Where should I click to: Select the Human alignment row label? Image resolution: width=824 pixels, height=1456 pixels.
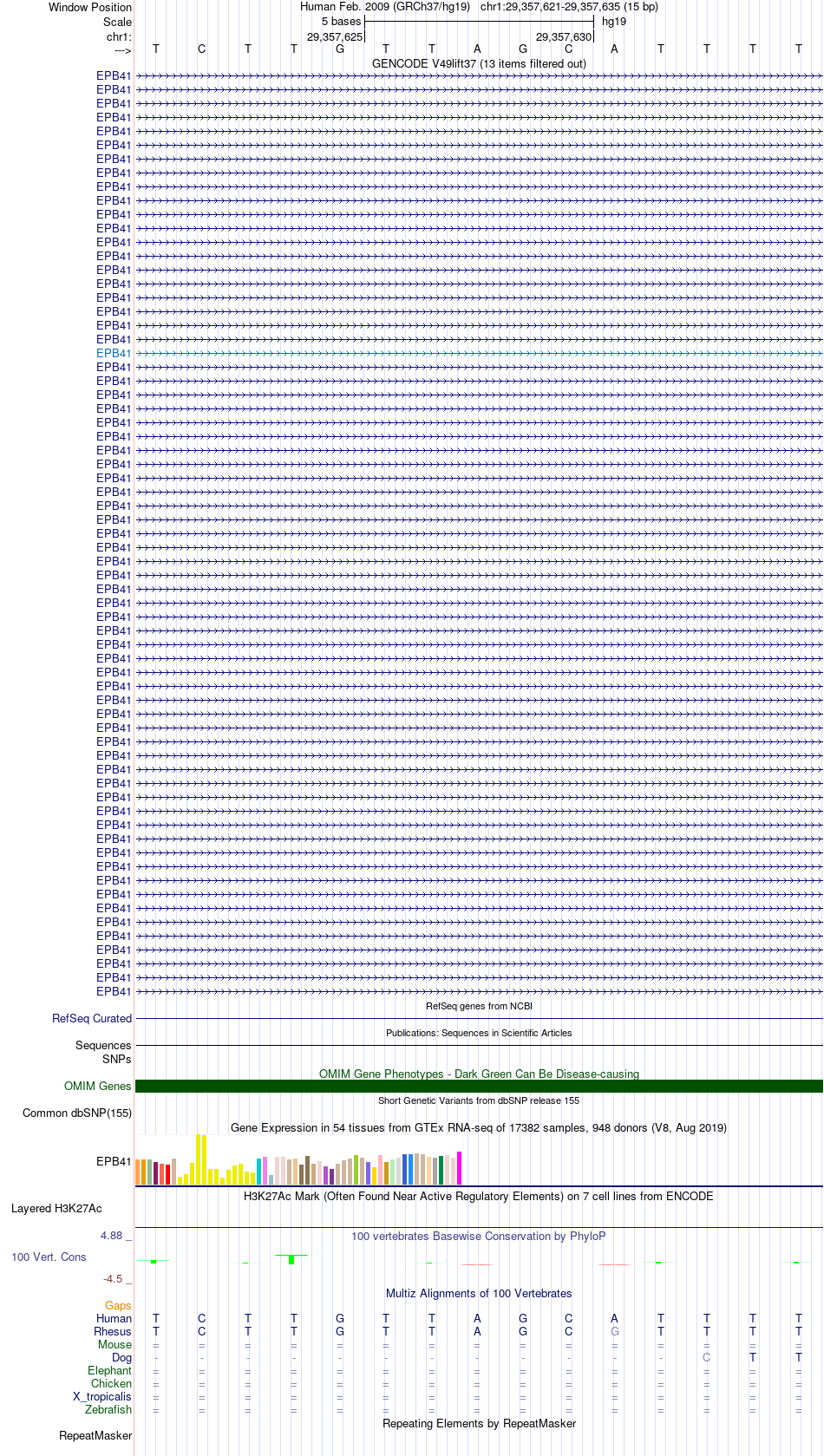click(x=114, y=1318)
